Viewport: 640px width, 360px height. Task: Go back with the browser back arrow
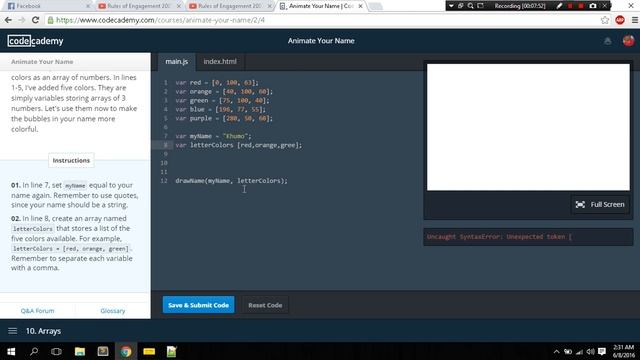click(x=8, y=20)
